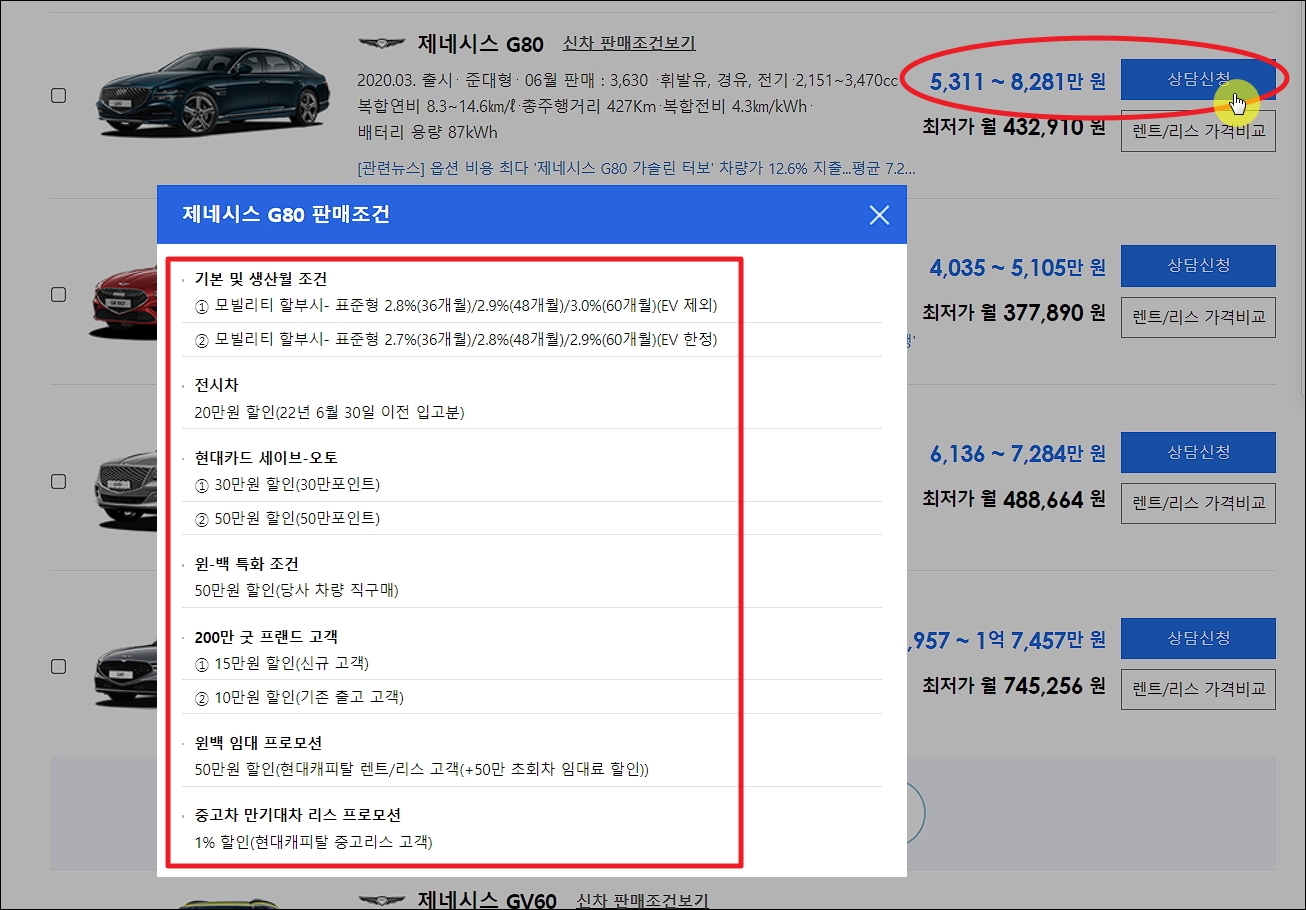Viewport: 1306px width, 910px height.
Task: Select the 현대캐피탈 렌트/리스 고객 discount line
Action: click(x=422, y=770)
